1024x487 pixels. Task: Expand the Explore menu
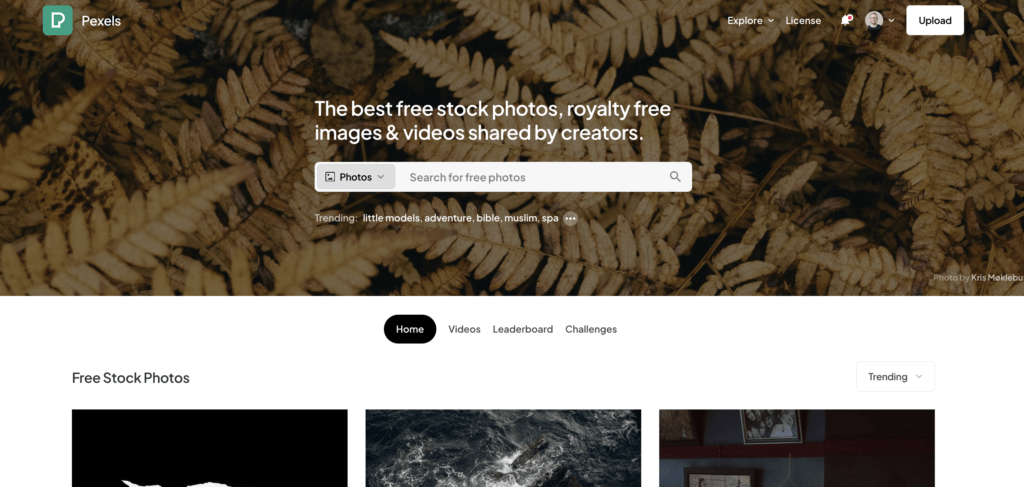(x=750, y=21)
